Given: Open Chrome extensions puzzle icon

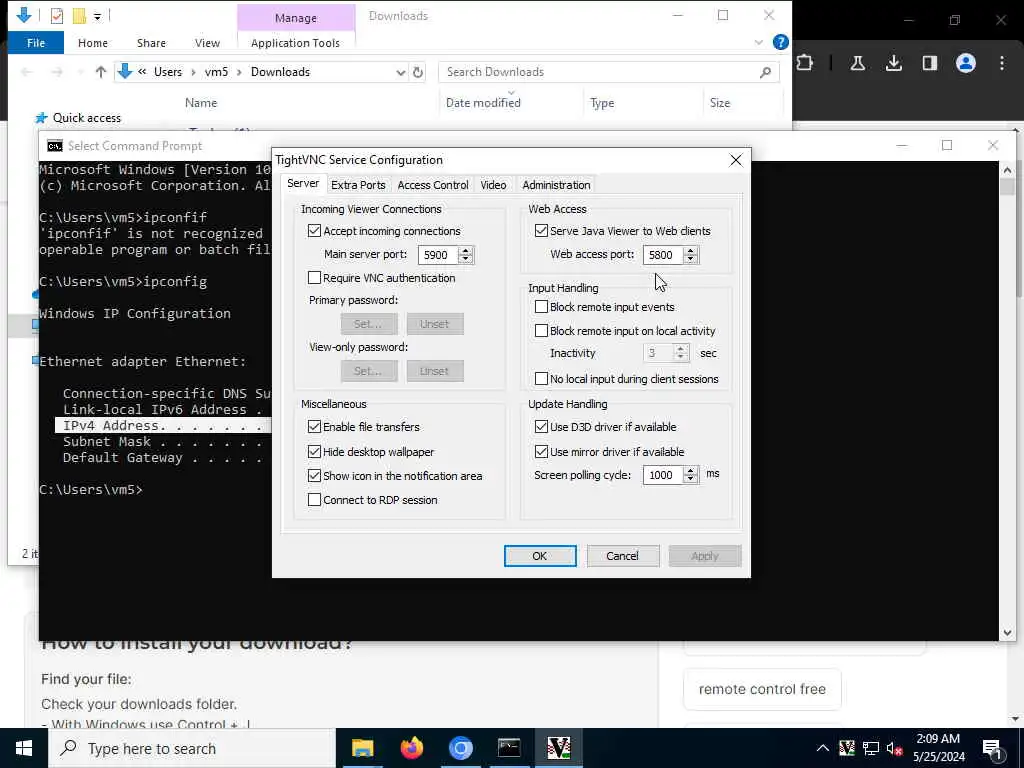Looking at the screenshot, I should (x=805, y=63).
